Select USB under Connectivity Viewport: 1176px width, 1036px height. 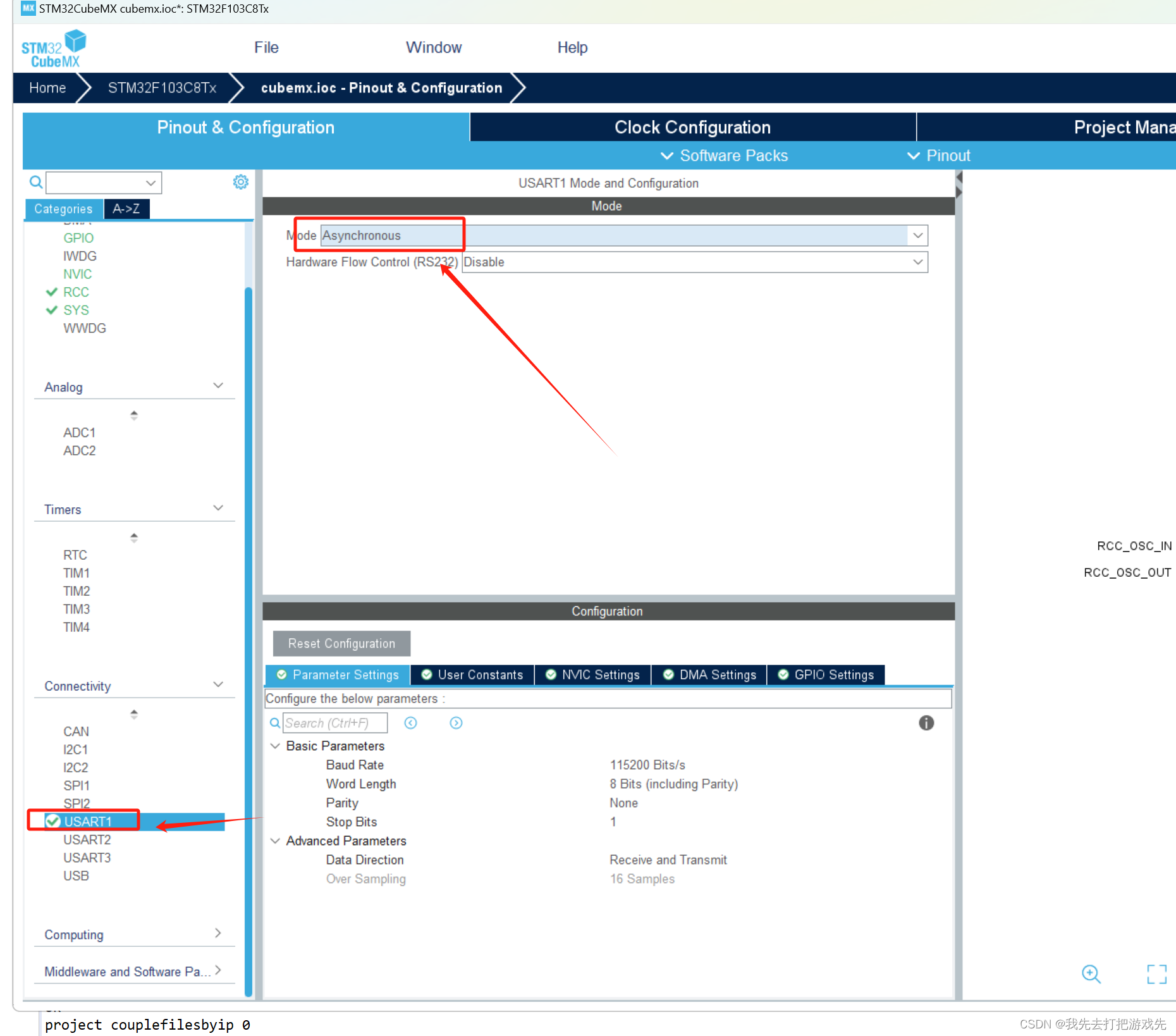[x=76, y=875]
